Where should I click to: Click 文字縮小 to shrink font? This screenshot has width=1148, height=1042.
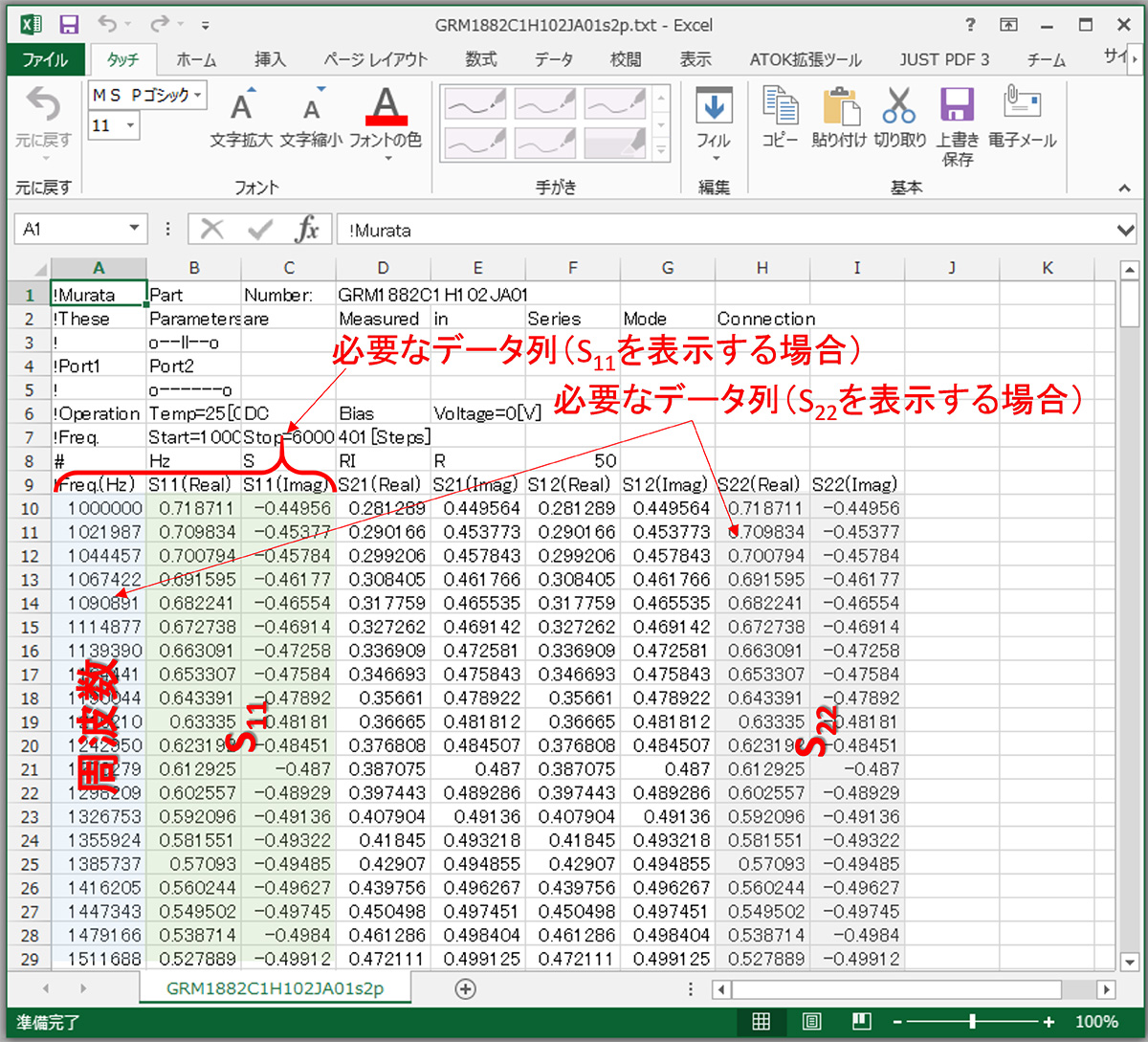pos(311,117)
